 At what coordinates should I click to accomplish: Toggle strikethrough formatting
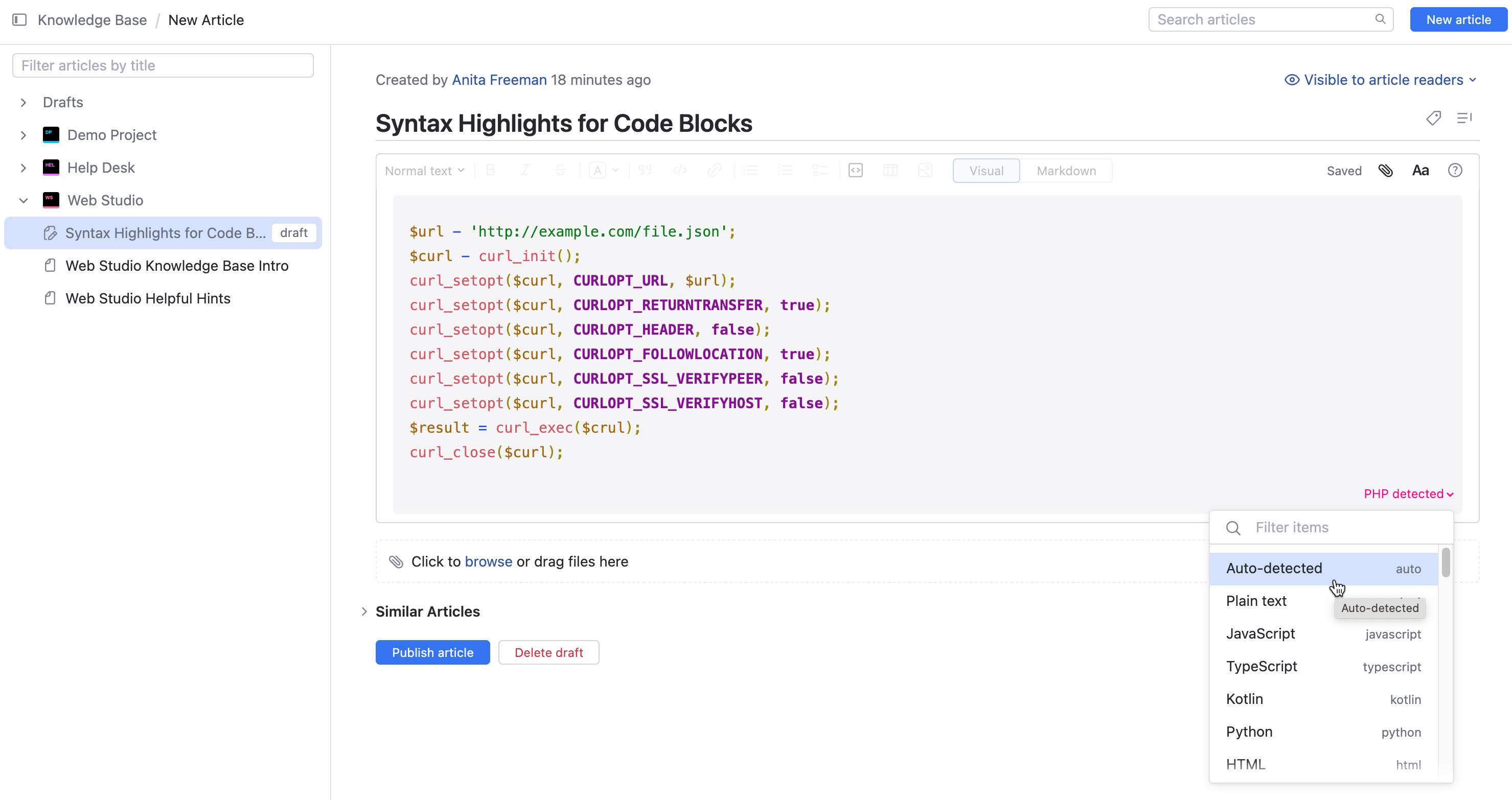tap(560, 170)
